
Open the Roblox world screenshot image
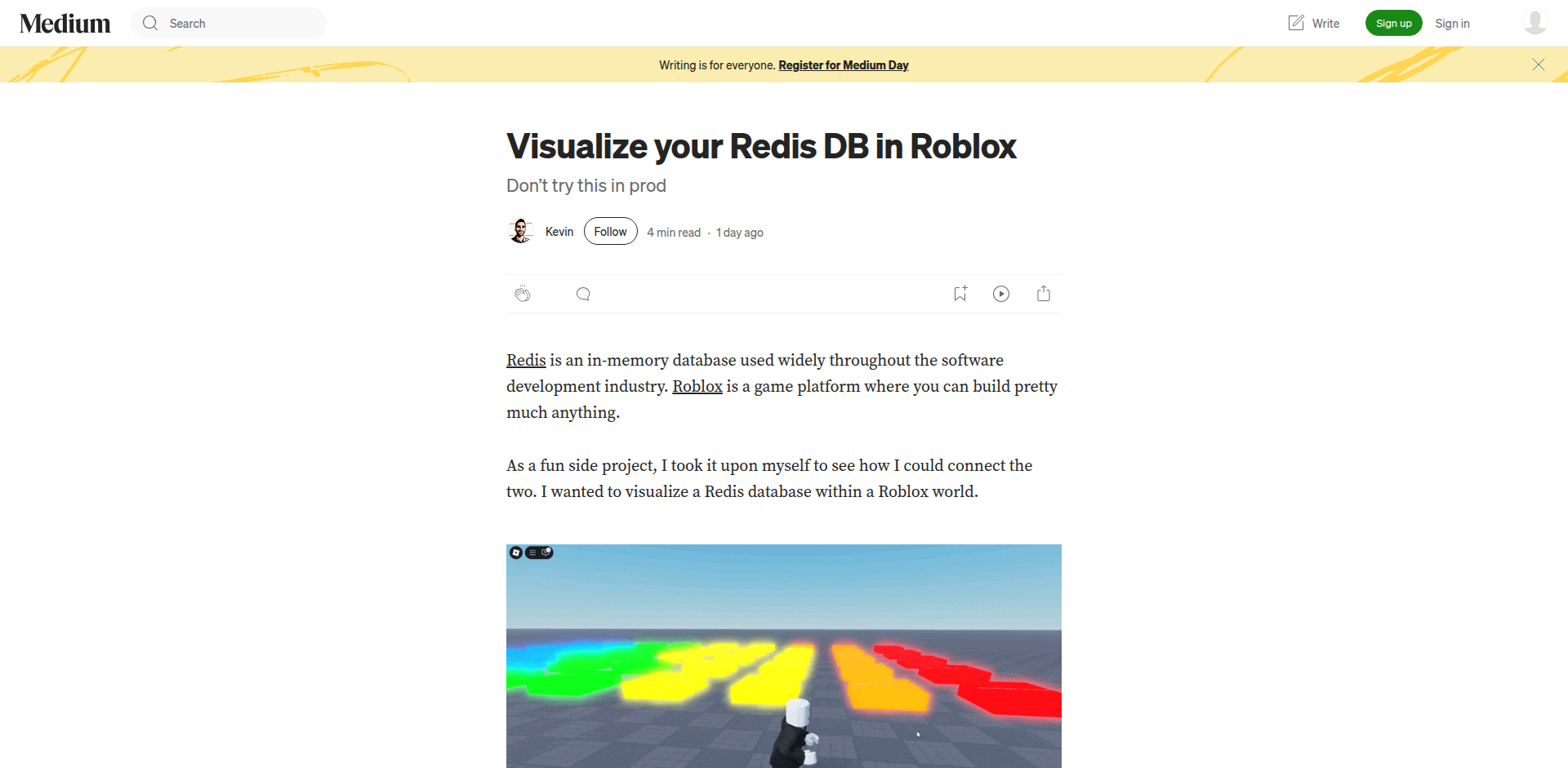[784, 656]
